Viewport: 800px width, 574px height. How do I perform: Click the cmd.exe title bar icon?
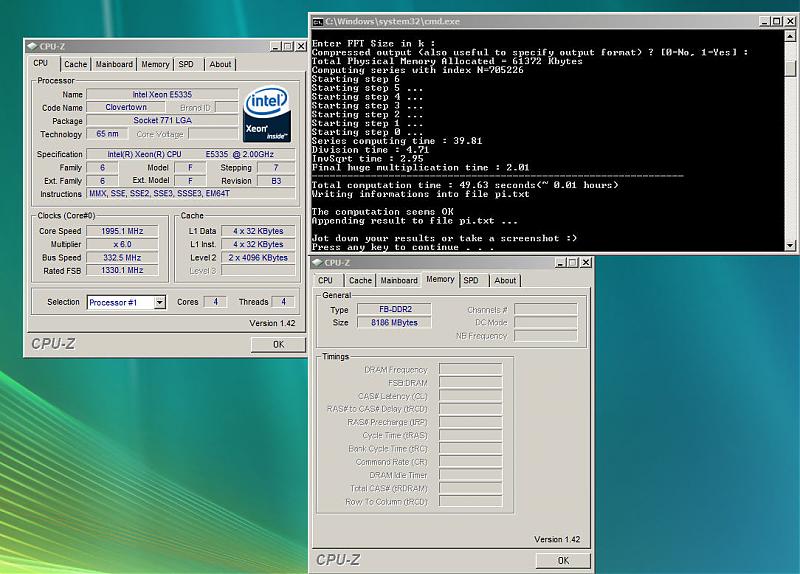[318, 21]
